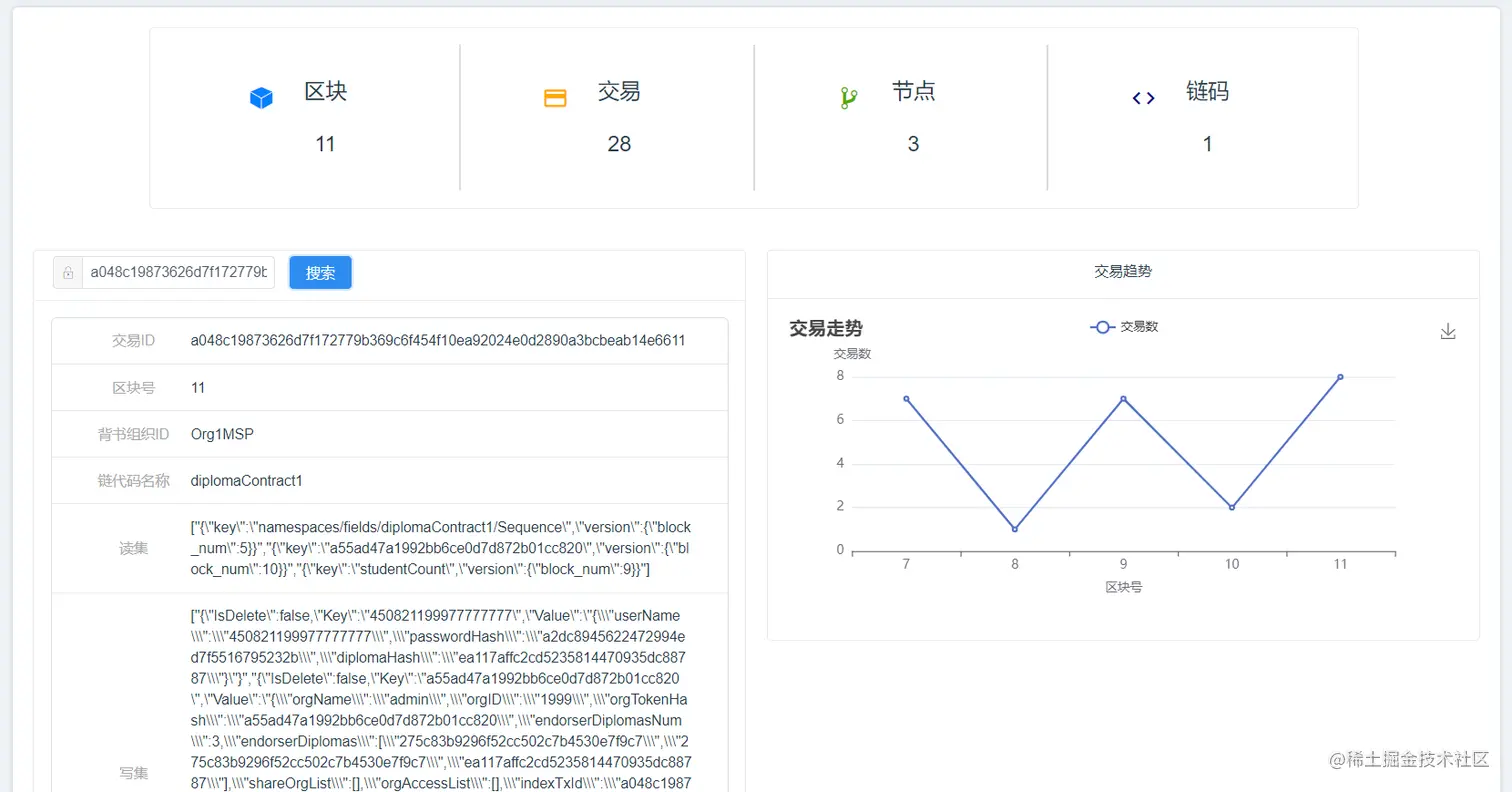Click the diplomaContract1 value

click(246, 481)
